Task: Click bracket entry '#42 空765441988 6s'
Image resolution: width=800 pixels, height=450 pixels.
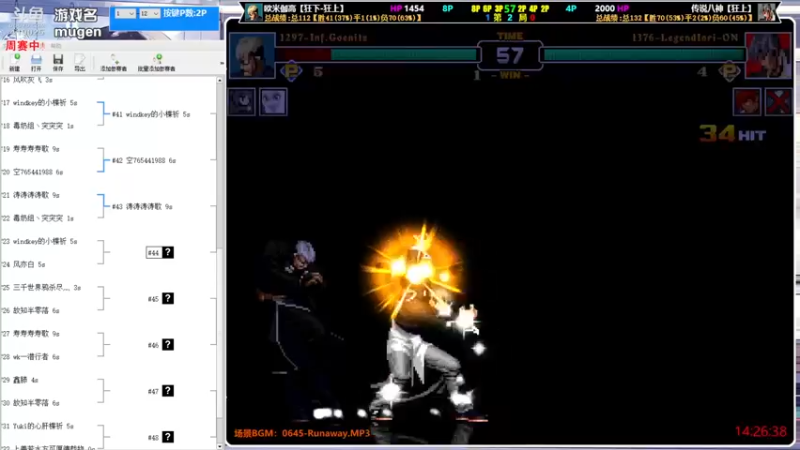Action: pyautogui.click(x=144, y=160)
